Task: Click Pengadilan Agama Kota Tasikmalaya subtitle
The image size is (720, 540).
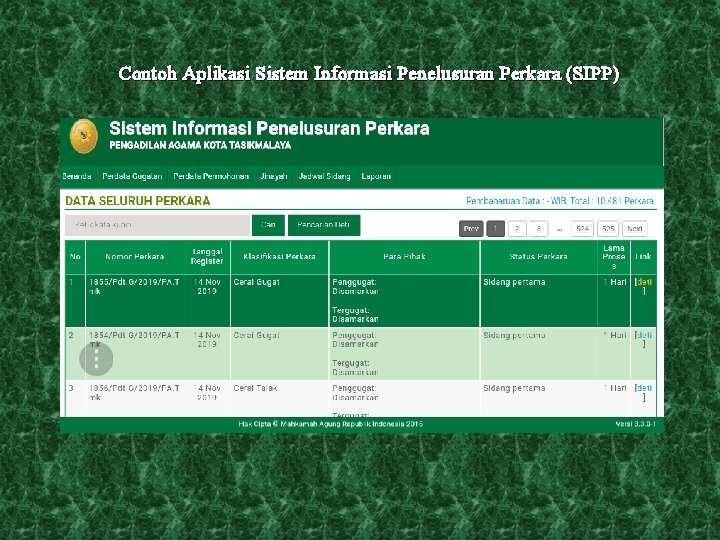Action: (x=200, y=146)
